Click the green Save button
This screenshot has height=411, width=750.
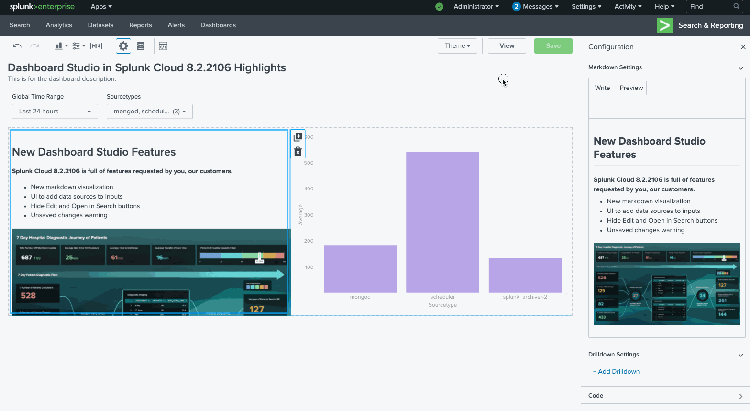(553, 46)
